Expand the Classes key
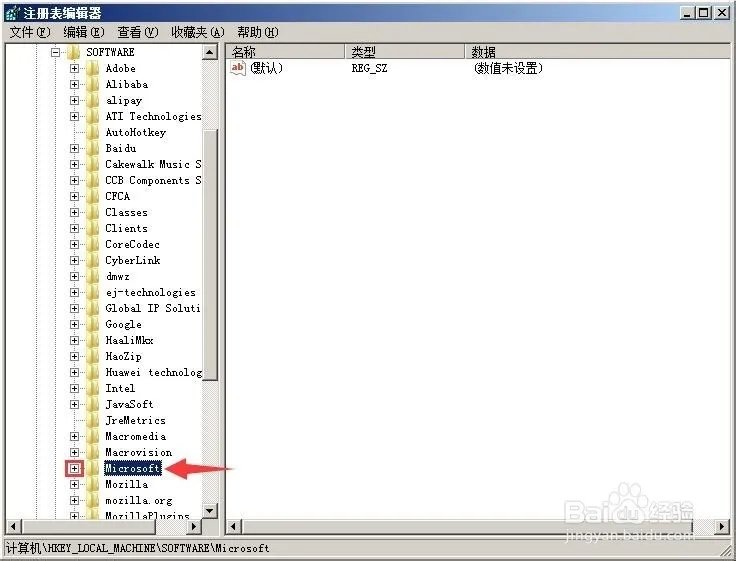The image size is (736, 561). [x=74, y=212]
